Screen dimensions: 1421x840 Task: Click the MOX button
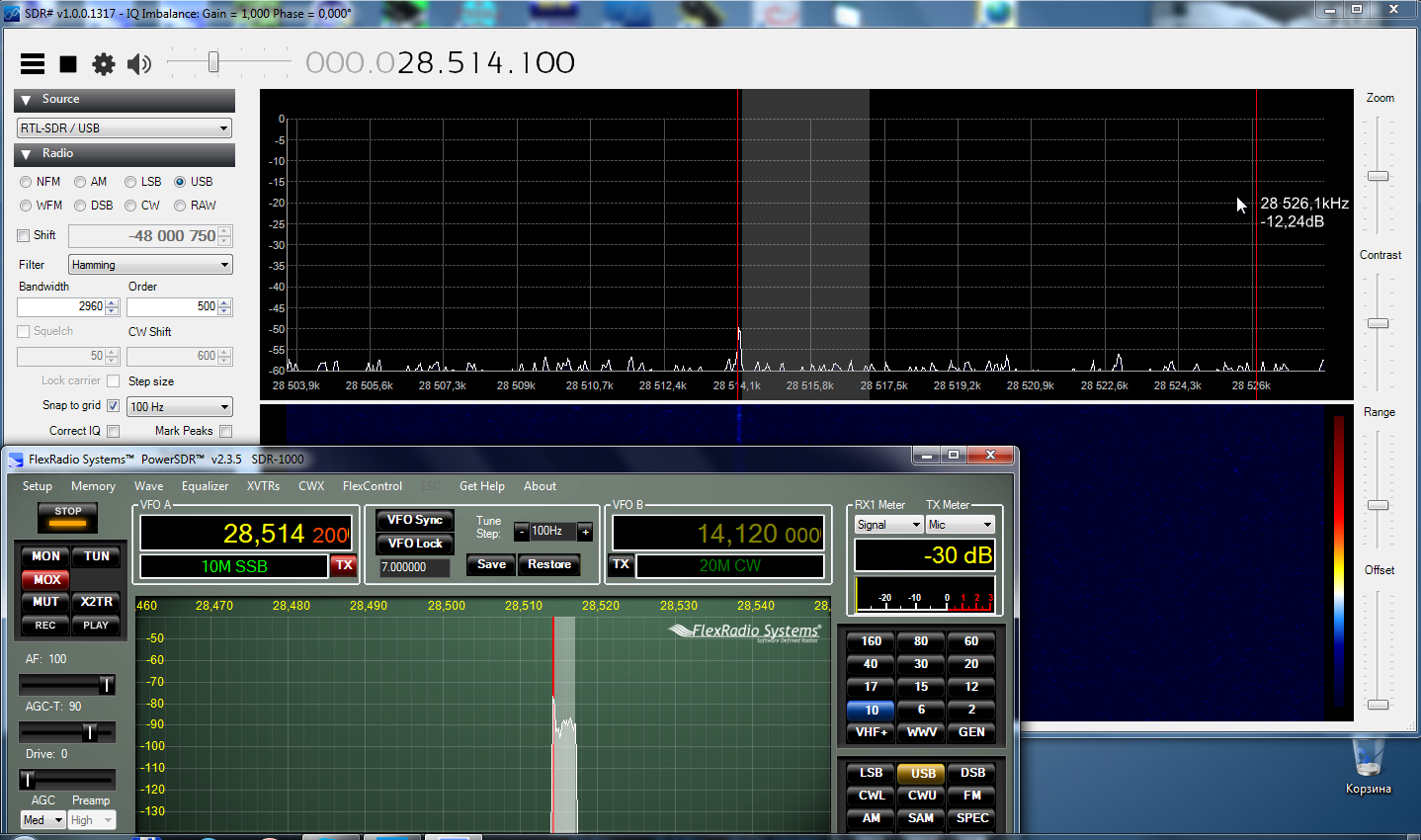[46, 579]
